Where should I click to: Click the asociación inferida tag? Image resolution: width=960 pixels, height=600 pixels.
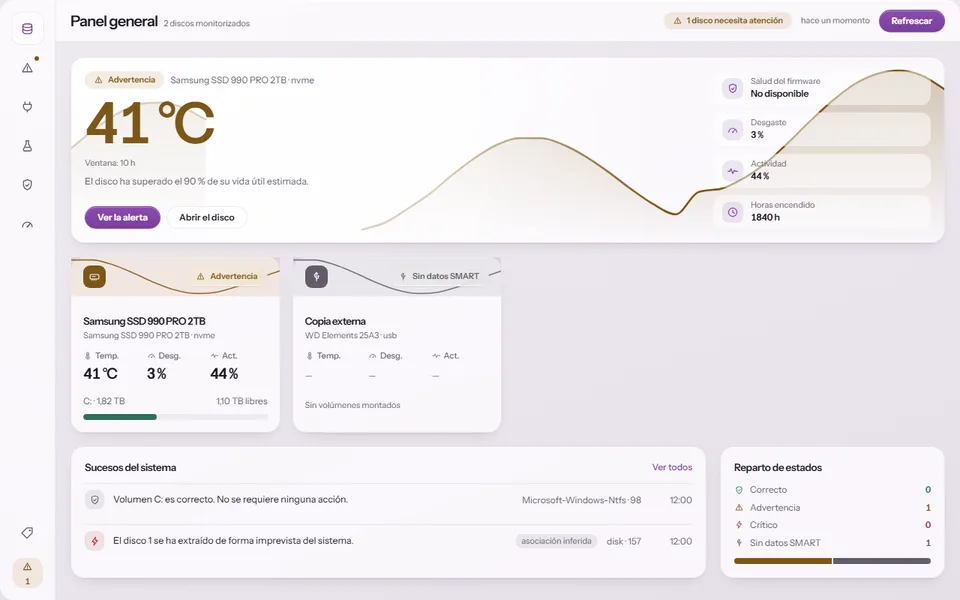(556, 541)
